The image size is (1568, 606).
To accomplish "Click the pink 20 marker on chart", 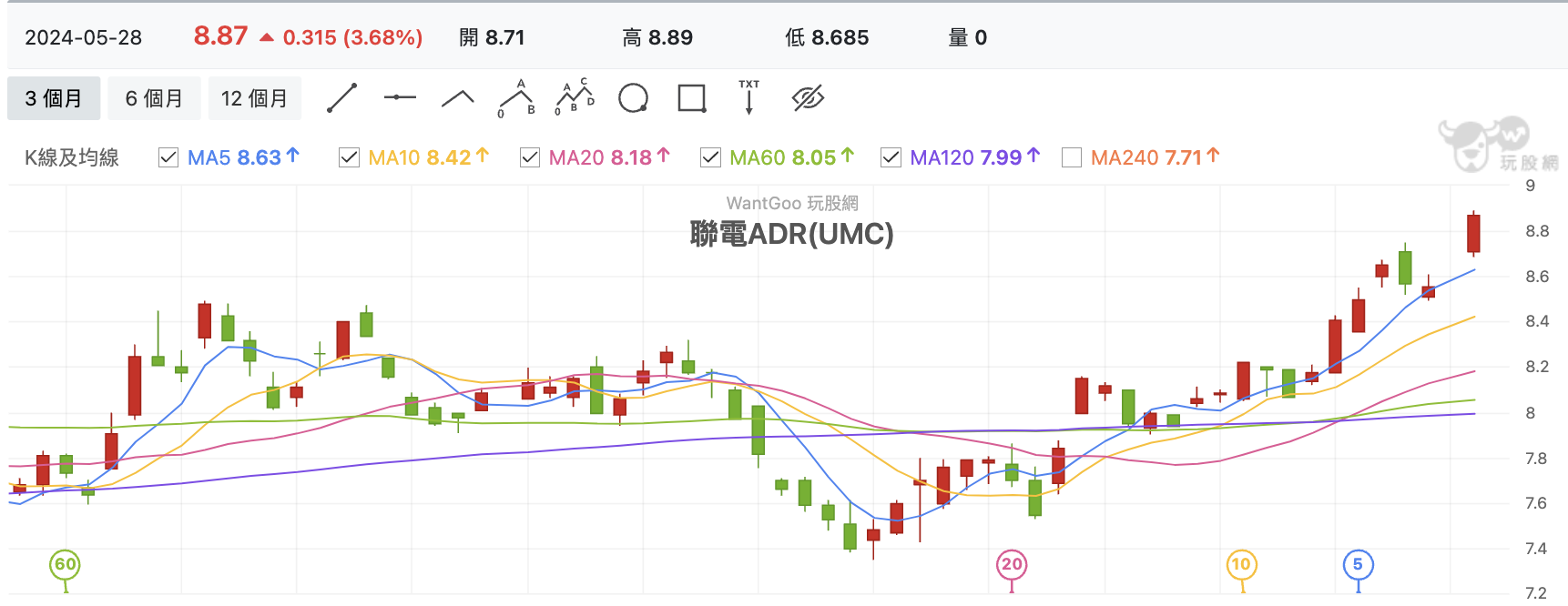I will pyautogui.click(x=1012, y=565).
